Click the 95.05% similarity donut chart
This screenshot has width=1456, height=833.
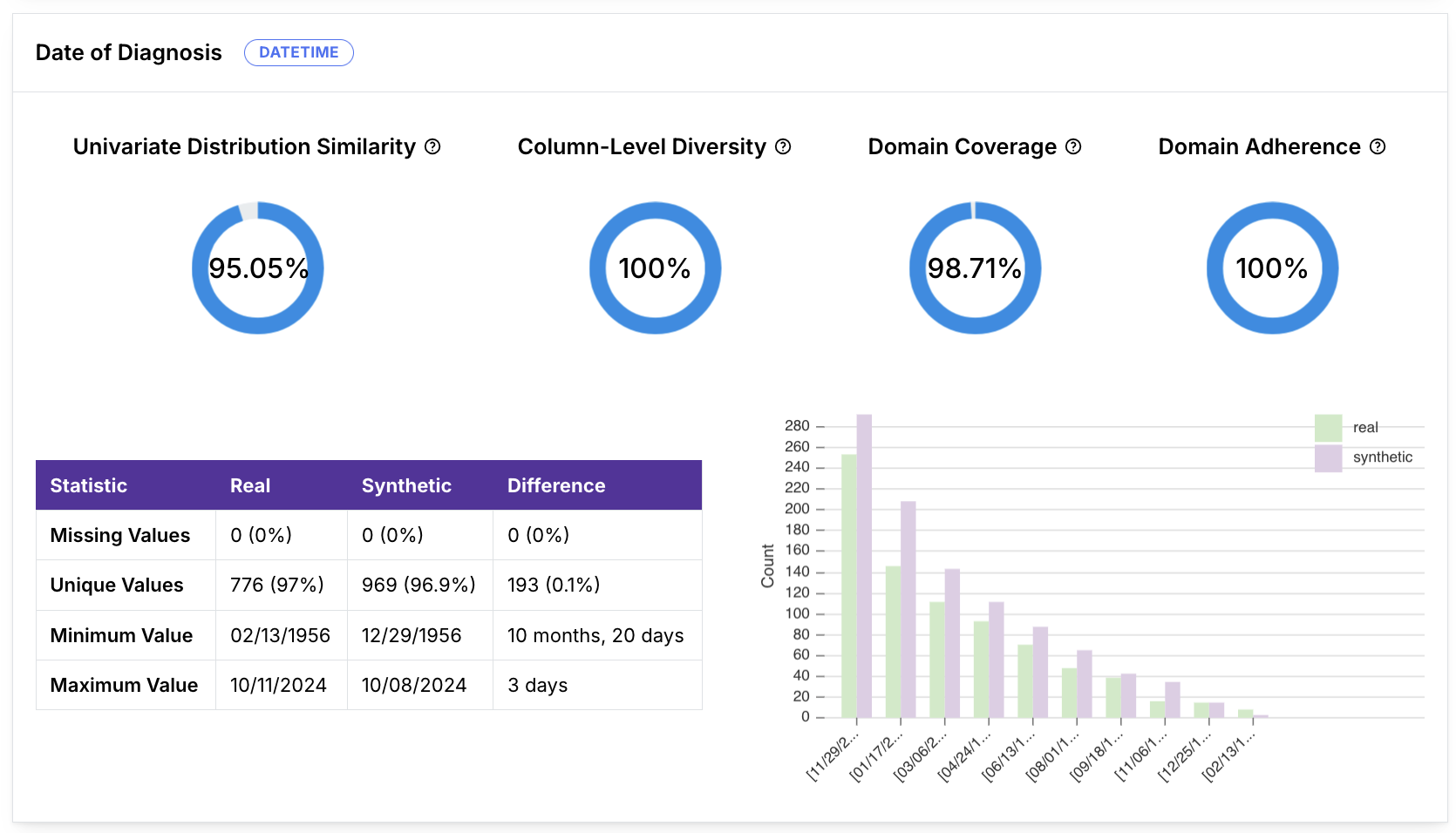coord(258,268)
